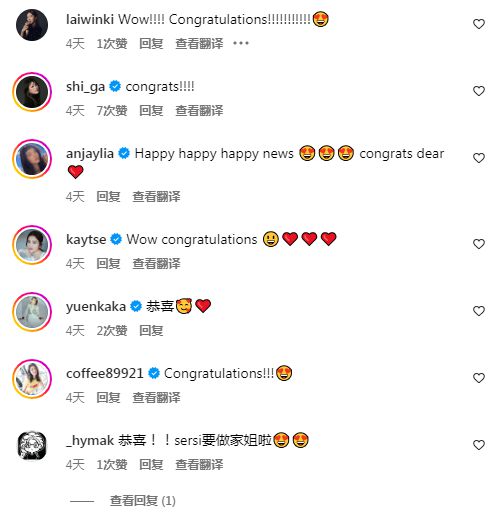The width and height of the screenshot is (497, 521).
Task: Open kaytse's story avatar
Action: [x=32, y=245]
